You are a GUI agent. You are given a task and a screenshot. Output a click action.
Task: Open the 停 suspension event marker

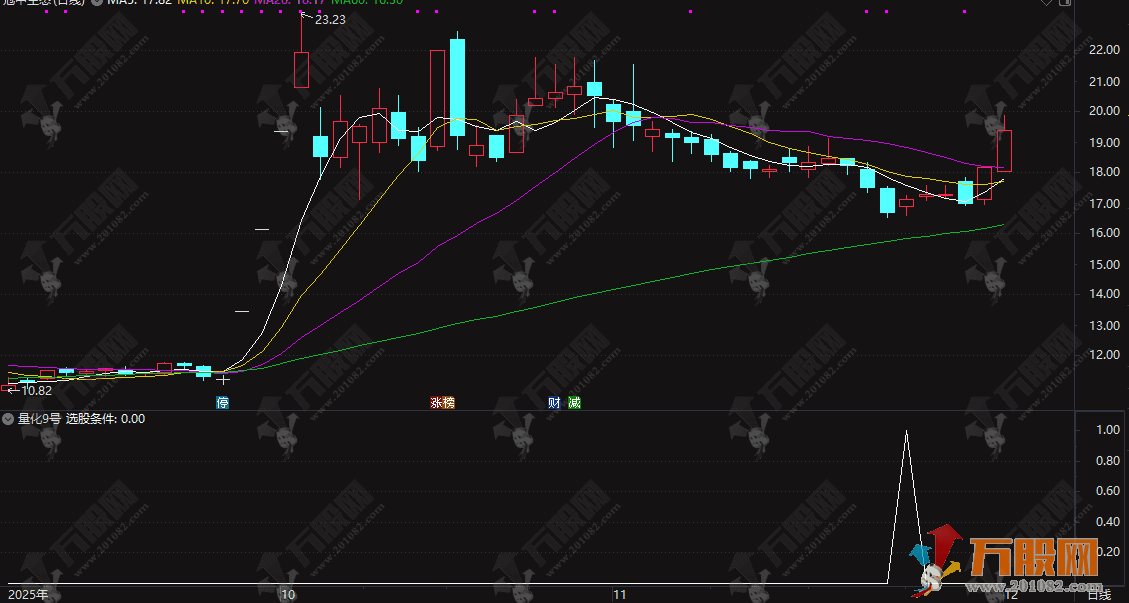pyautogui.click(x=223, y=403)
